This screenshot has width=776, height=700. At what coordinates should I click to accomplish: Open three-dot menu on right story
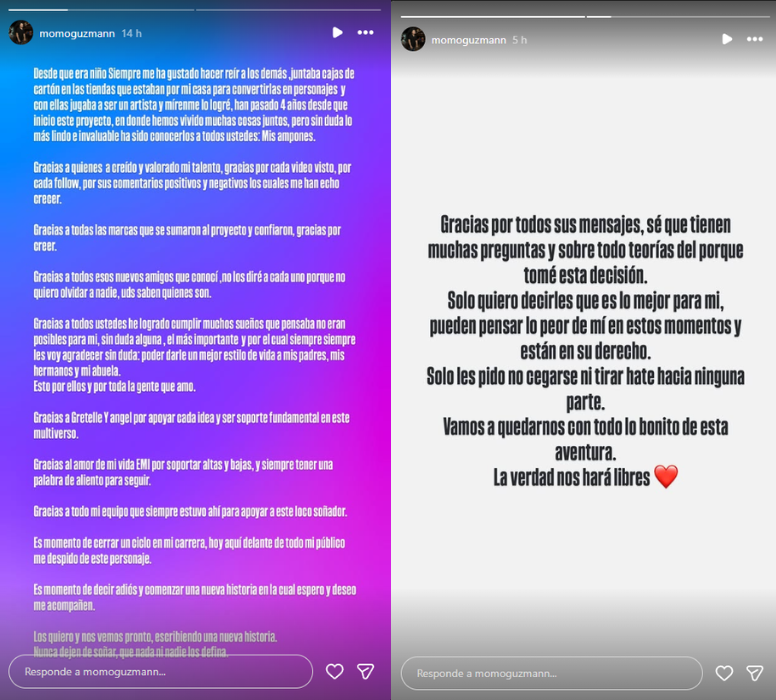click(755, 39)
